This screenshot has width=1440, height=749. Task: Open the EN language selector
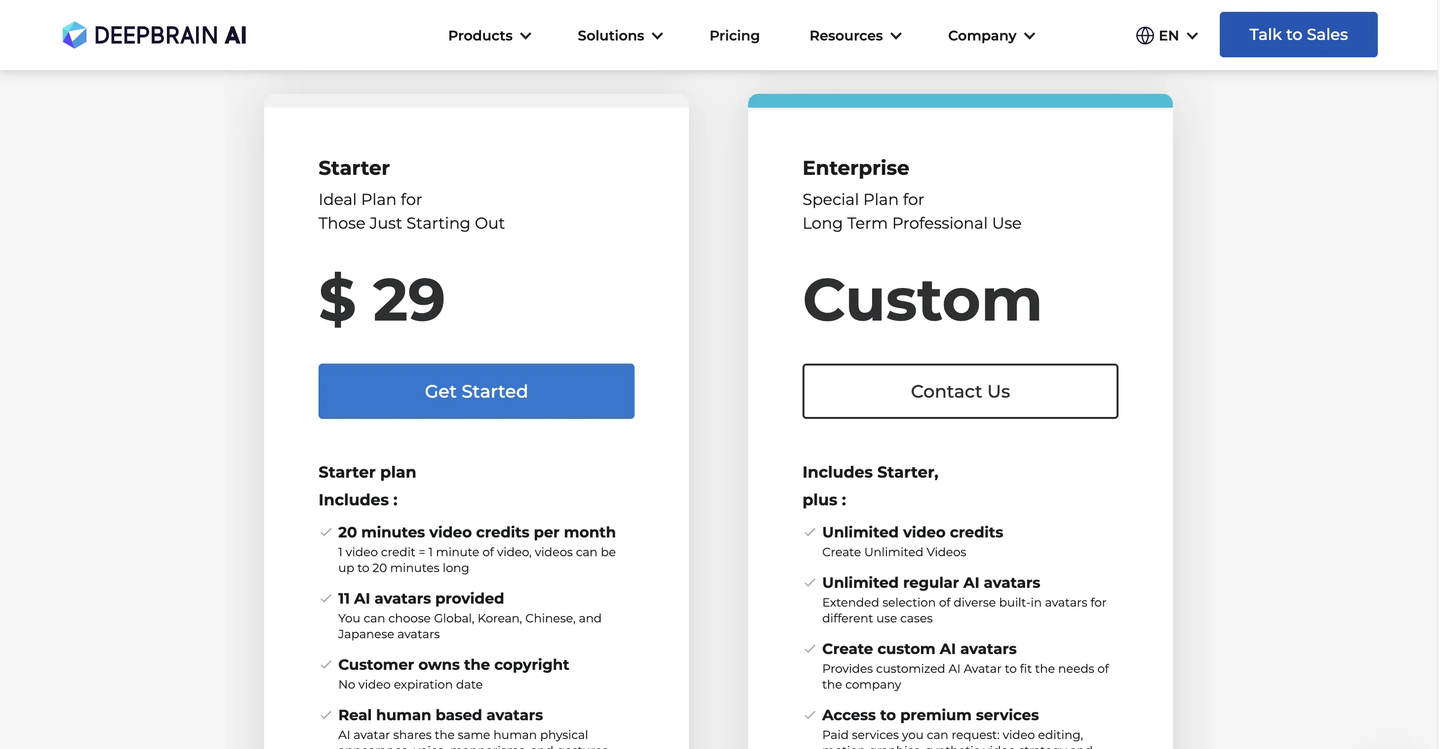pos(1167,35)
